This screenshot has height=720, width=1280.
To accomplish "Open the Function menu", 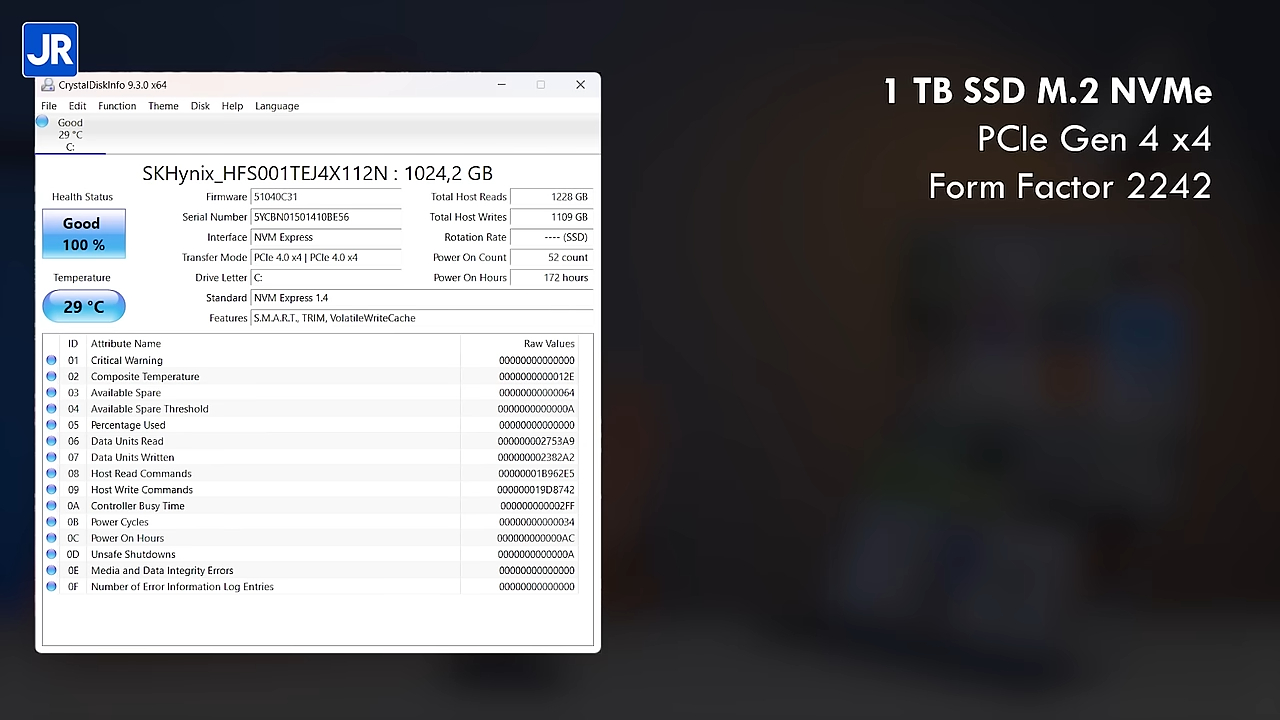I will tap(117, 106).
